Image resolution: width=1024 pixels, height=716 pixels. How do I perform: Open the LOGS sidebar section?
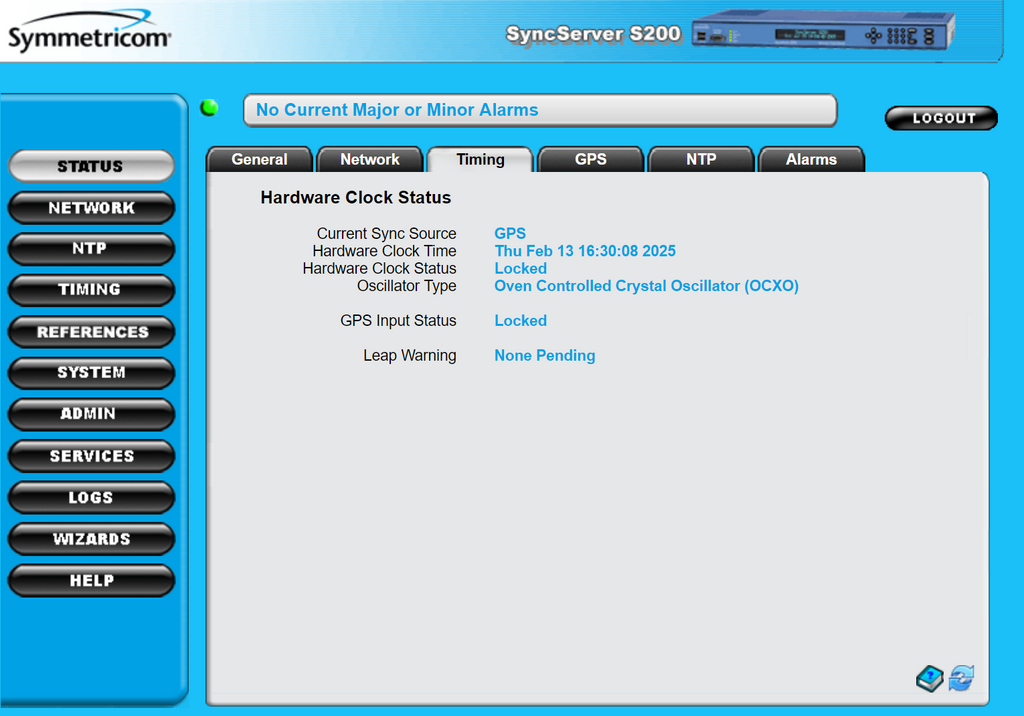point(91,497)
